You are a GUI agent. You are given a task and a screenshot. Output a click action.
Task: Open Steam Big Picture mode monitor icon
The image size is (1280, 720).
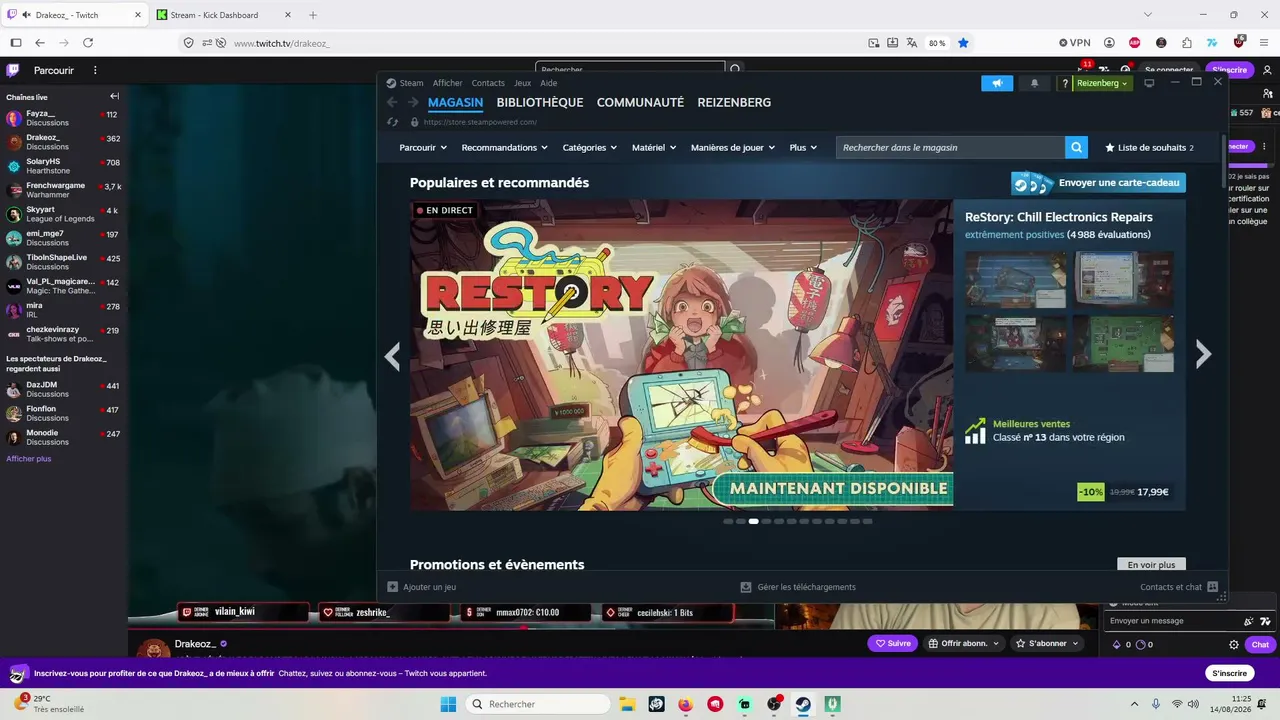(x=1149, y=83)
